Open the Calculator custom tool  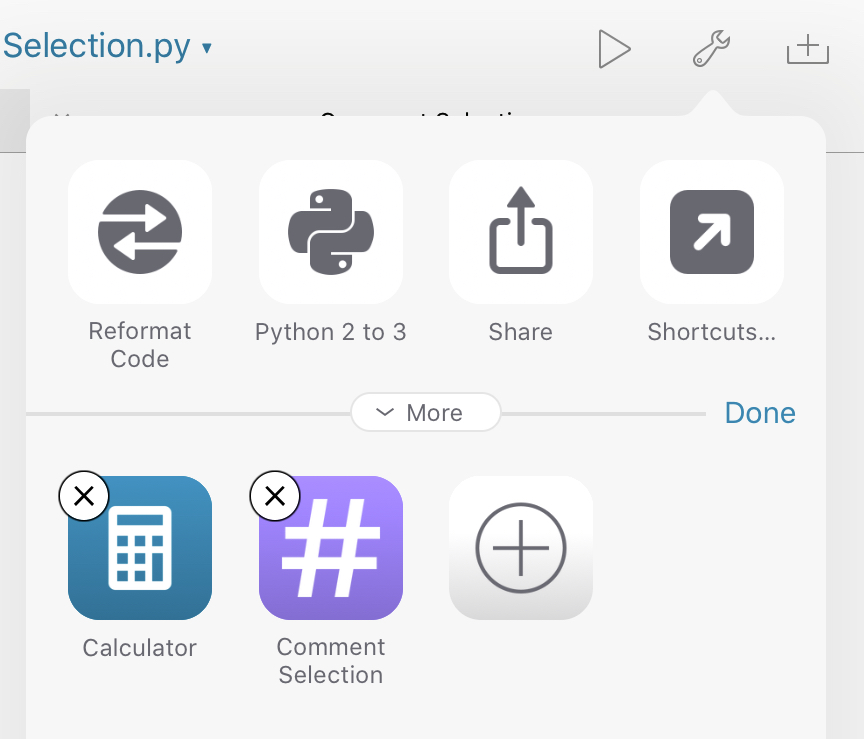[140, 548]
